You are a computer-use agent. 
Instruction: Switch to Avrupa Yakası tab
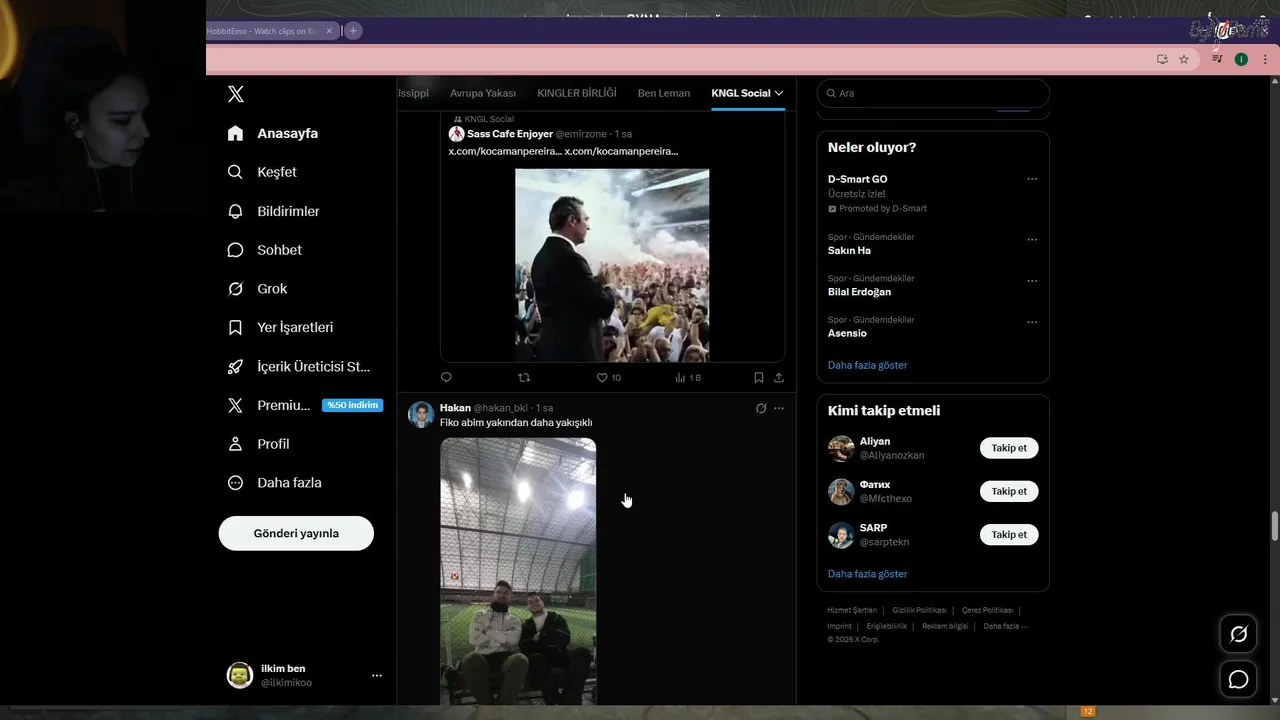click(483, 93)
